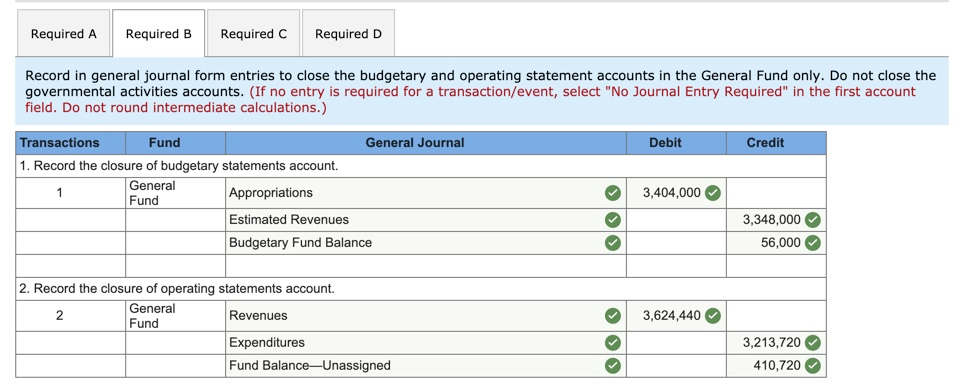Select the Appropriations account field
The height and width of the screenshot is (385, 972).
coord(425,193)
